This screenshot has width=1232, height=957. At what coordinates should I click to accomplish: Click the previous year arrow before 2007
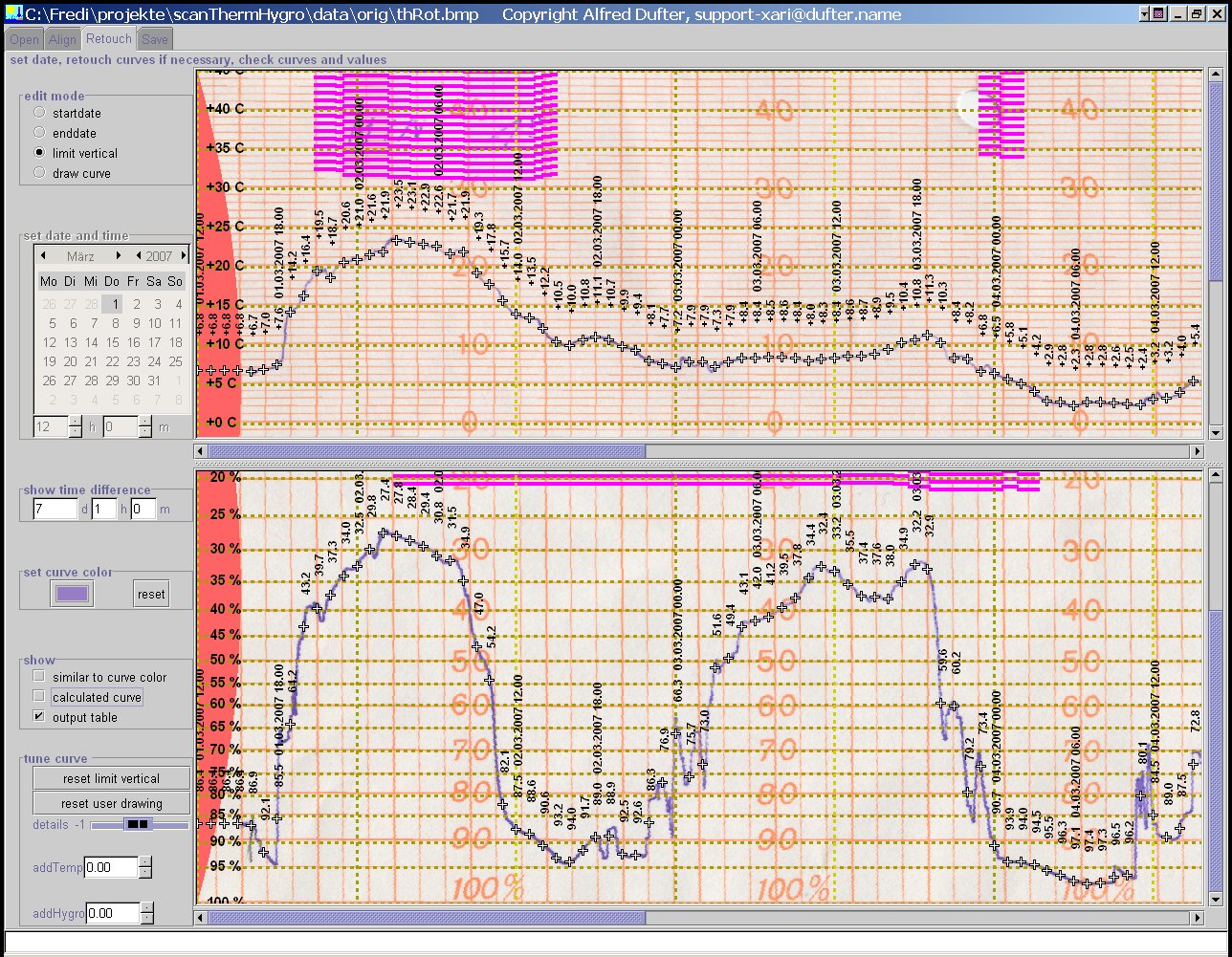point(139,256)
